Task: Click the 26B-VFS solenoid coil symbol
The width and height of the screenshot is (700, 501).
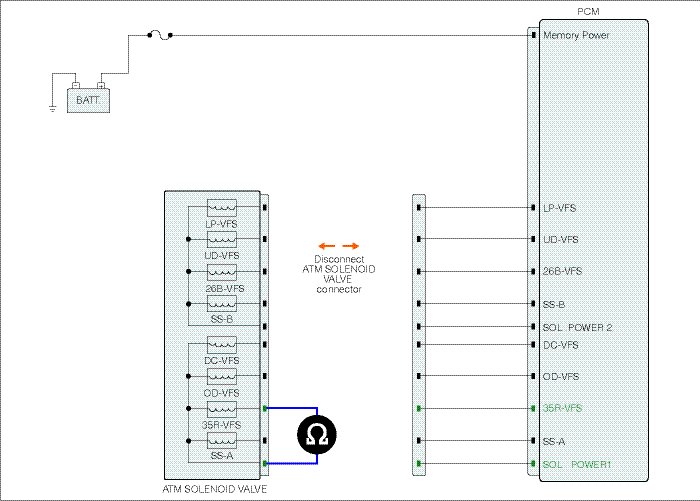Action: point(222,272)
